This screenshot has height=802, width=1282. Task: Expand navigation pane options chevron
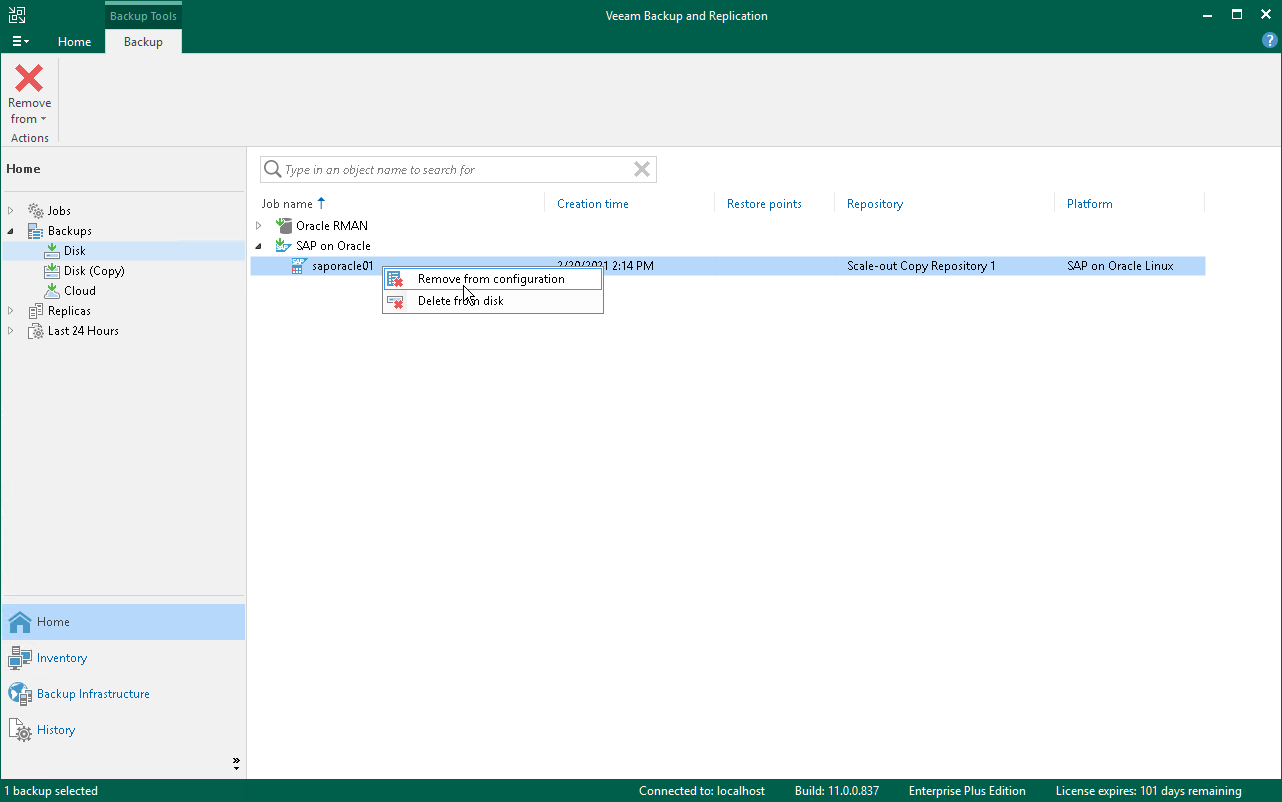click(x=236, y=764)
